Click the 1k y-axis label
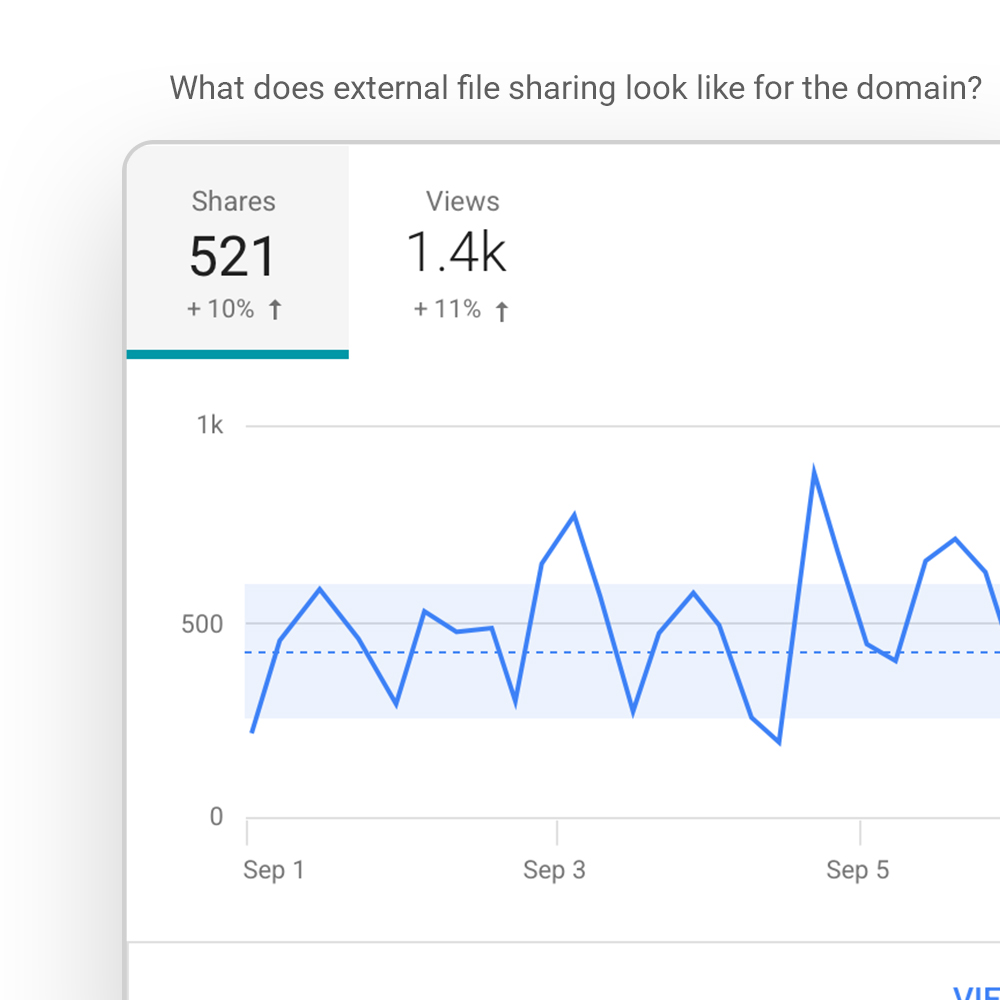This screenshot has height=1000, width=1000. pos(210,425)
